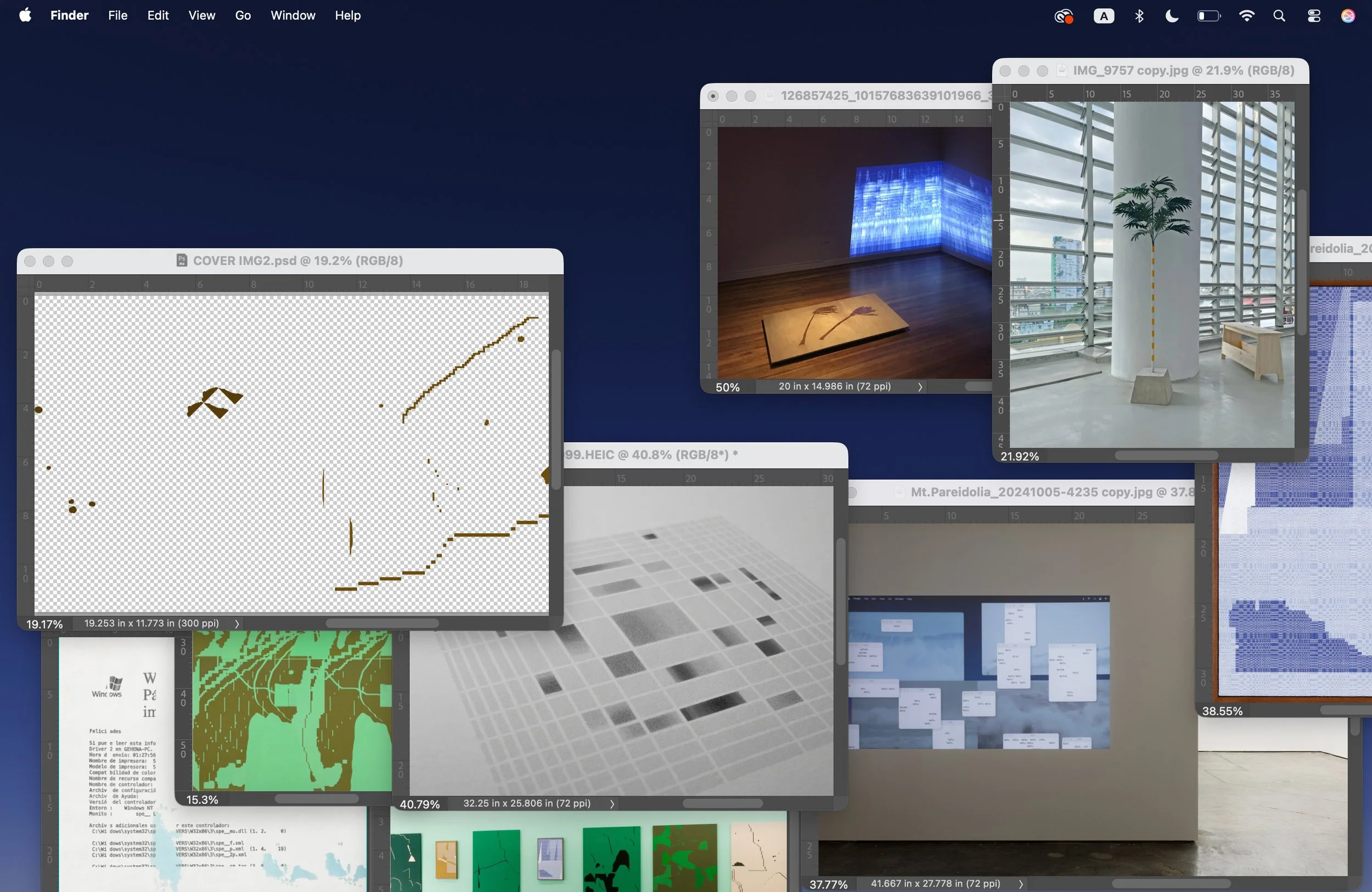
Task: Click the Apple logo menu icon
Action: (x=25, y=15)
